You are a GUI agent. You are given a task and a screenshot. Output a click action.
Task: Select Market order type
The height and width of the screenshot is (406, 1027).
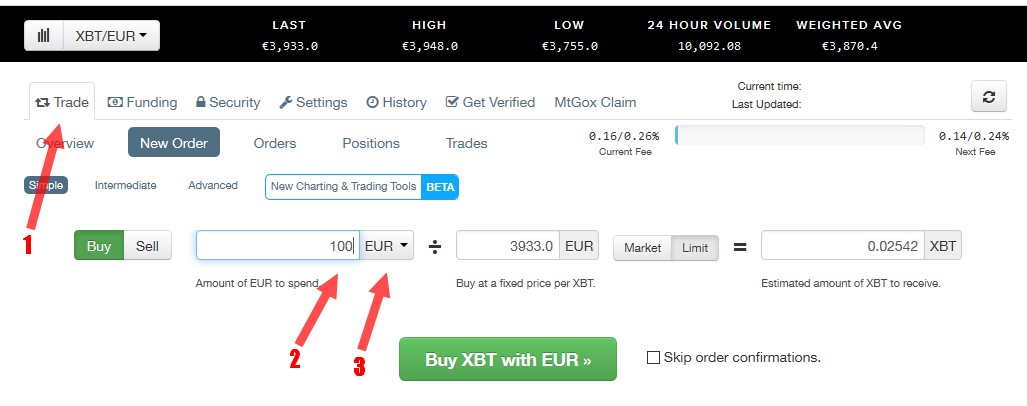tap(642, 247)
